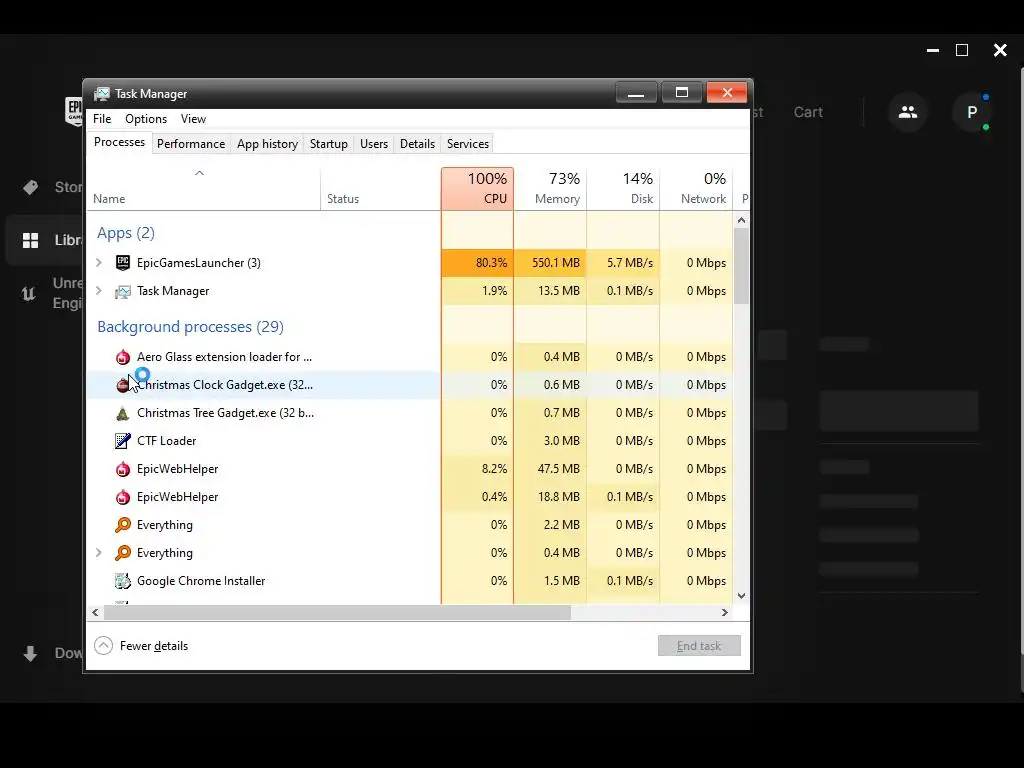1024x768 pixels.
Task: Click the Unreal Engine icon in Epic sidebar
Action: [29, 293]
